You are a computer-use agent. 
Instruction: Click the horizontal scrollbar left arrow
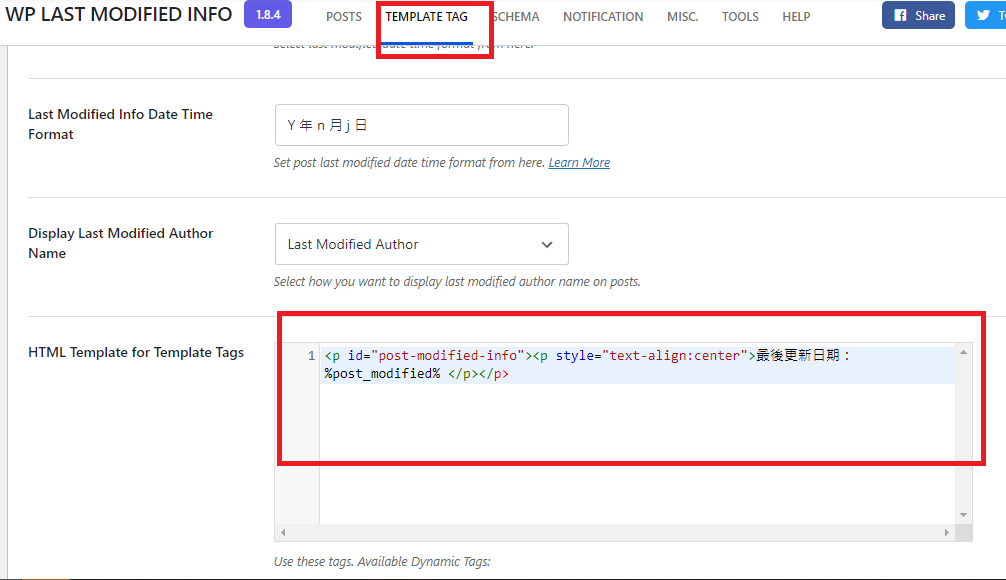(283, 533)
